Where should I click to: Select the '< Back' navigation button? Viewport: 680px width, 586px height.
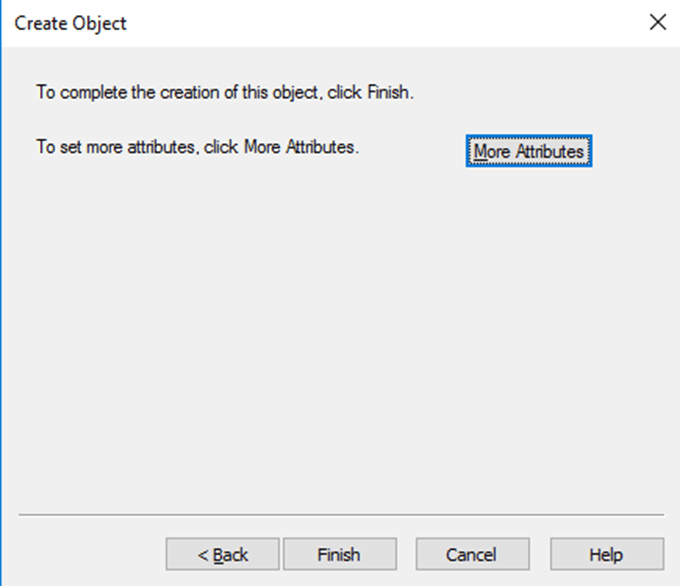click(223, 554)
